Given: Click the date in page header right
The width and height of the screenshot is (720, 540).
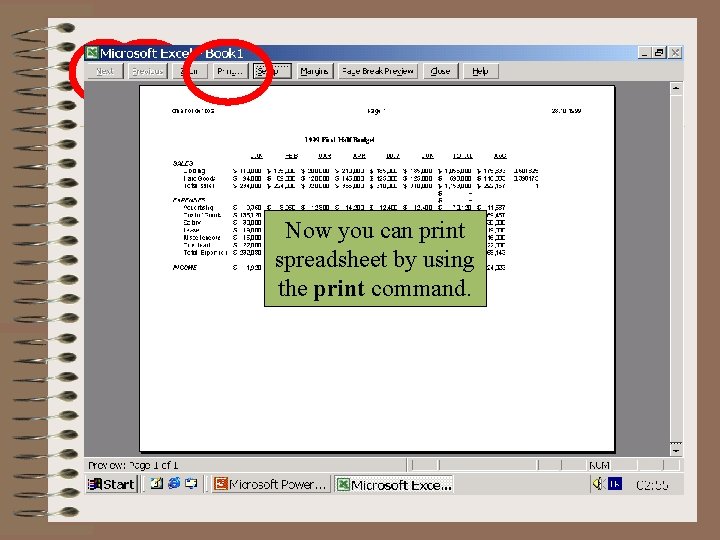Looking at the screenshot, I should (566, 111).
